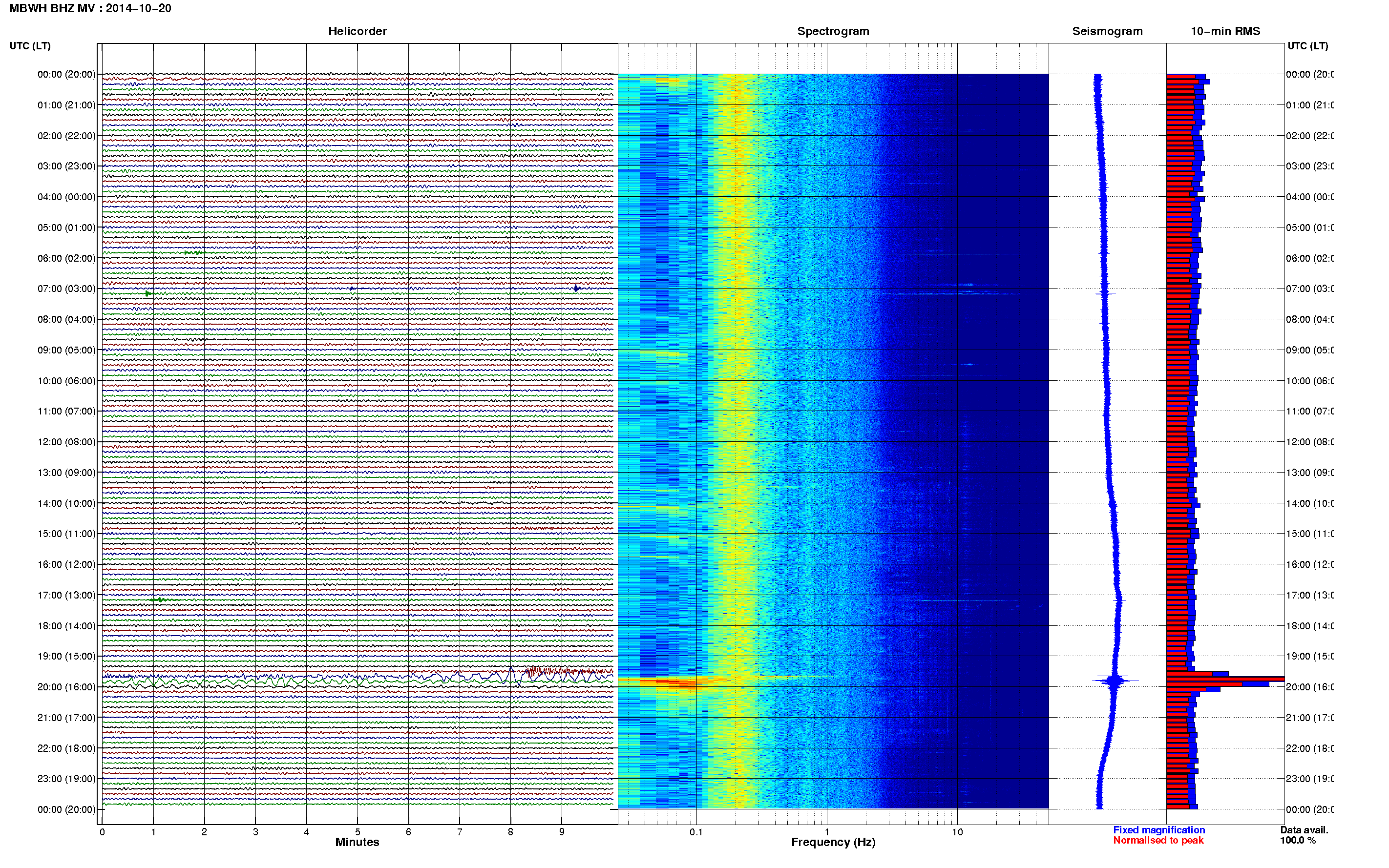Select the left time label 19:00 (15:00)
The image size is (1389, 868).
coord(66,656)
